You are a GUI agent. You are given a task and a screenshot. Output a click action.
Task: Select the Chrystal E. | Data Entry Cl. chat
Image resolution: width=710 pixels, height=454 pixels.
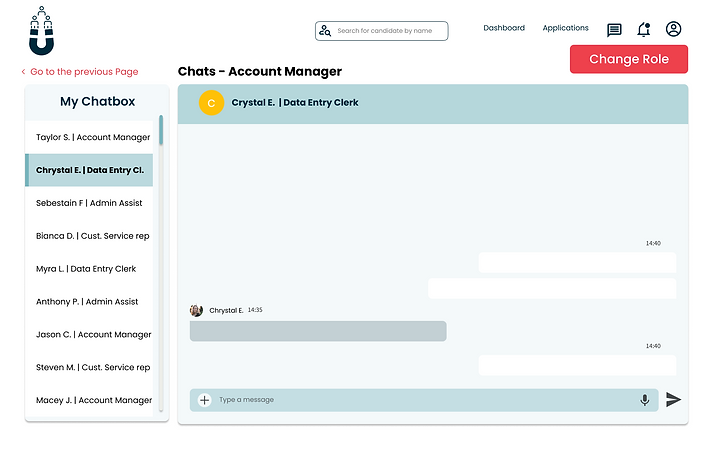click(x=89, y=170)
